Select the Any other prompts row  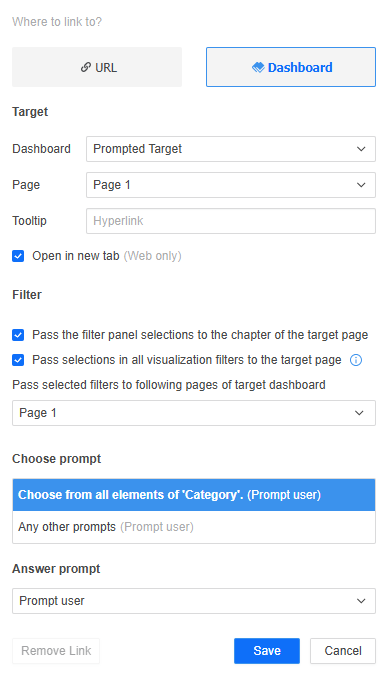[194, 527]
